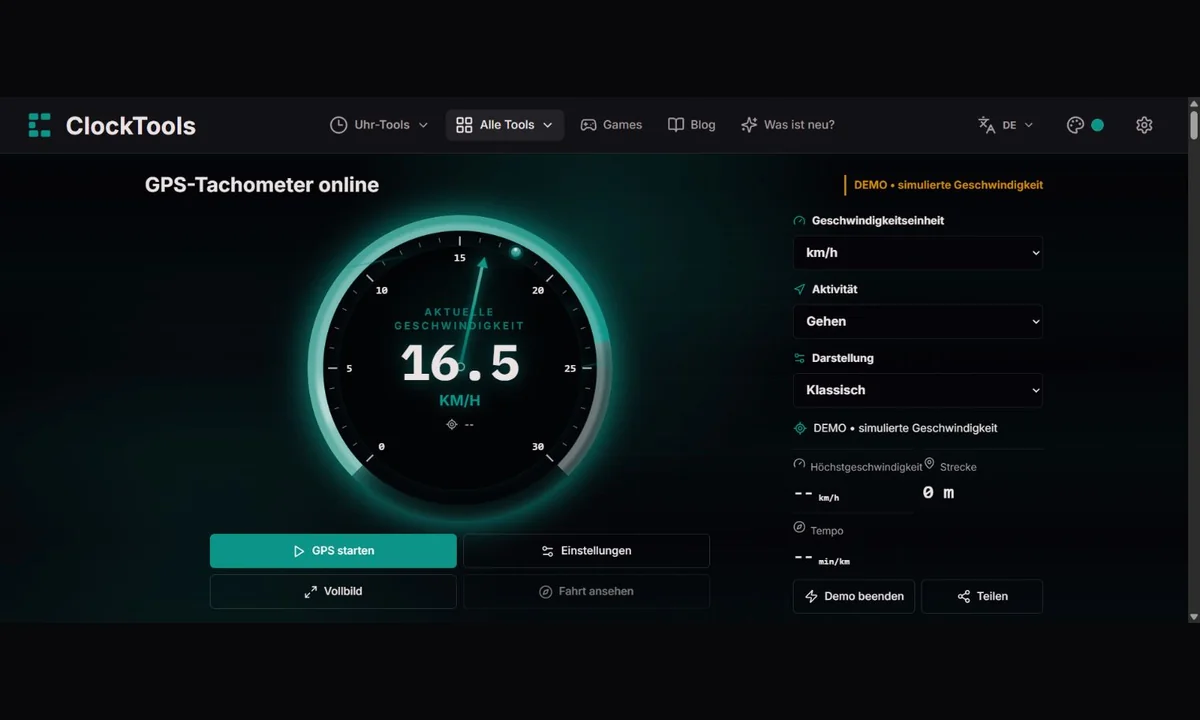Viewport: 1200px width, 720px height.
Task: Click the share icon in Teilen
Action: coord(964,597)
